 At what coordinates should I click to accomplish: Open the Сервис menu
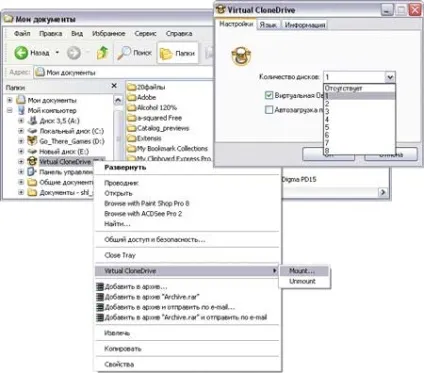146,33
